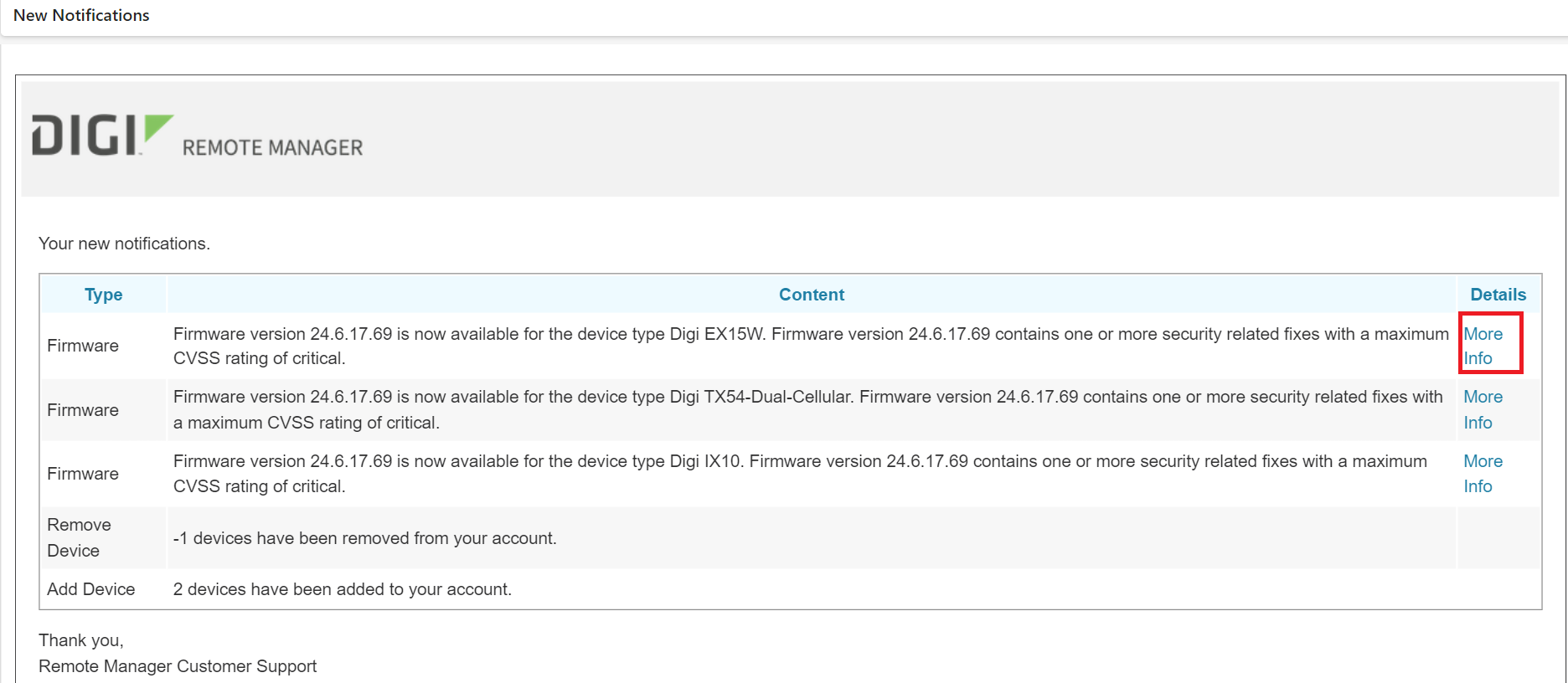
Task: Open More Info link for Digi IX10 firmware
Action: point(1483,474)
